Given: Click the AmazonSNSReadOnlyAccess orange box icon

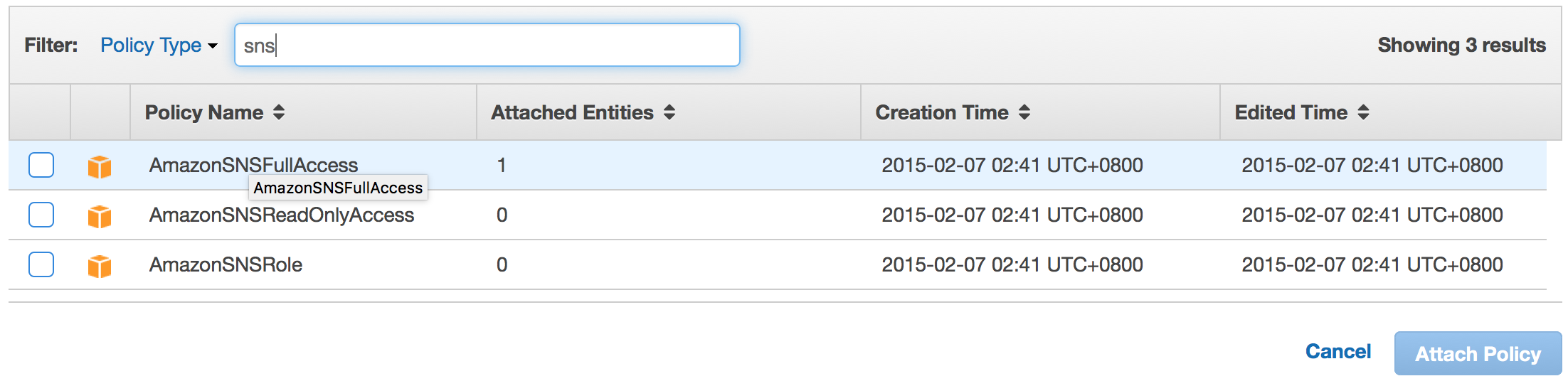Looking at the screenshot, I should [x=100, y=217].
